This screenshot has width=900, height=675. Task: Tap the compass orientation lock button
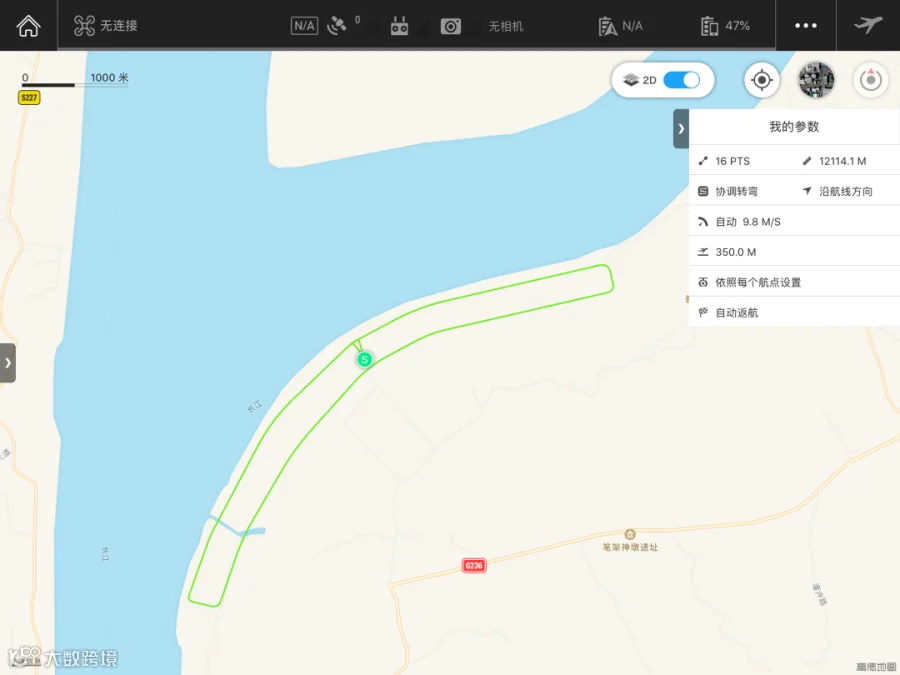coord(871,80)
